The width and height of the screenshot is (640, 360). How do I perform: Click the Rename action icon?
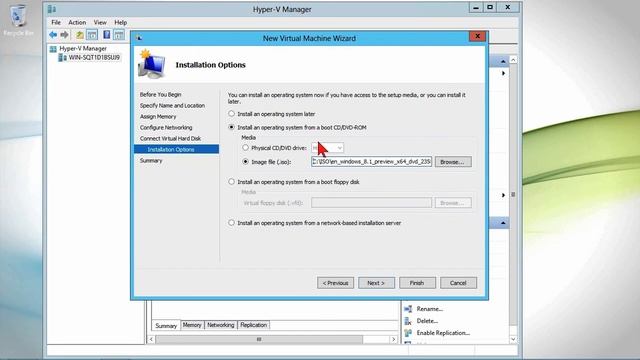pyautogui.click(x=408, y=309)
